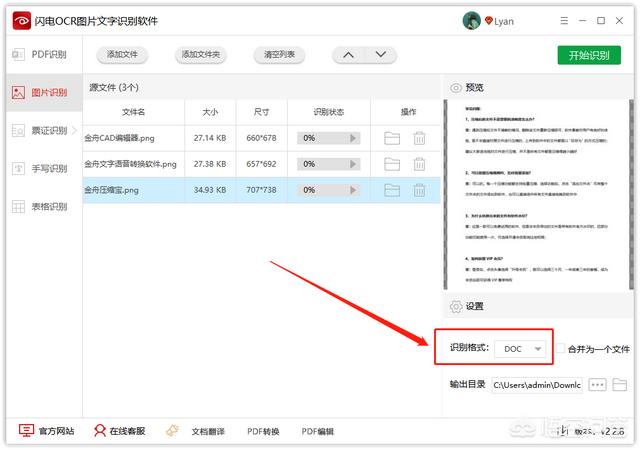Open PDF转换 link
640x450 pixels.
[263, 432]
